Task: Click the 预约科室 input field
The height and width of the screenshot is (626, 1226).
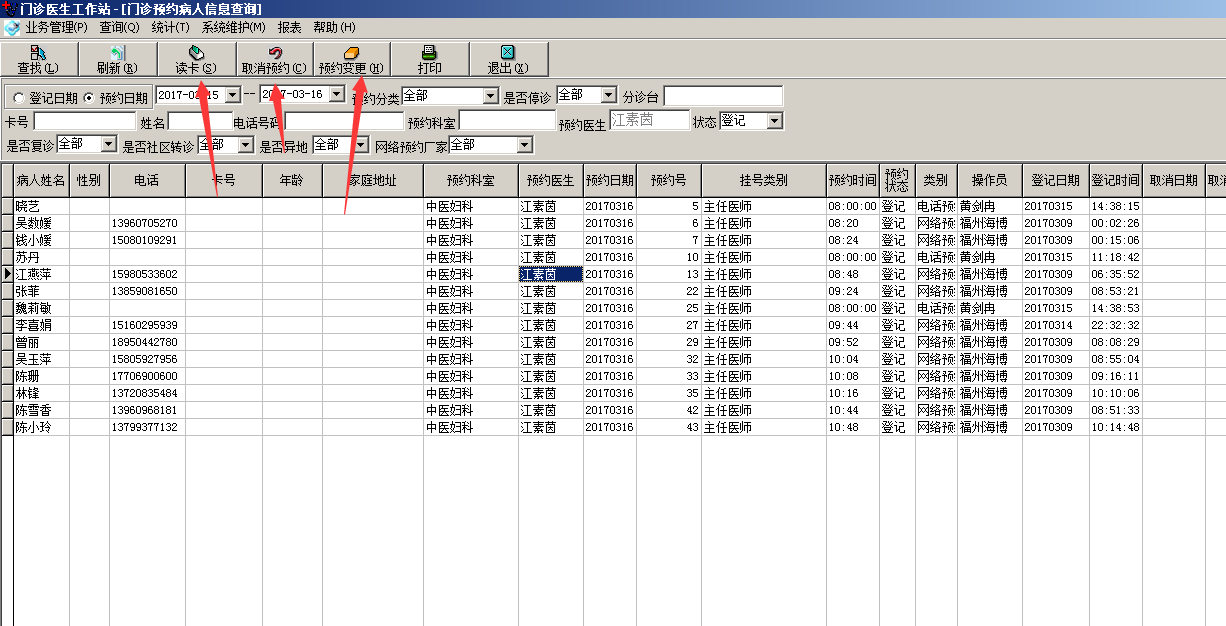Action: (x=507, y=120)
